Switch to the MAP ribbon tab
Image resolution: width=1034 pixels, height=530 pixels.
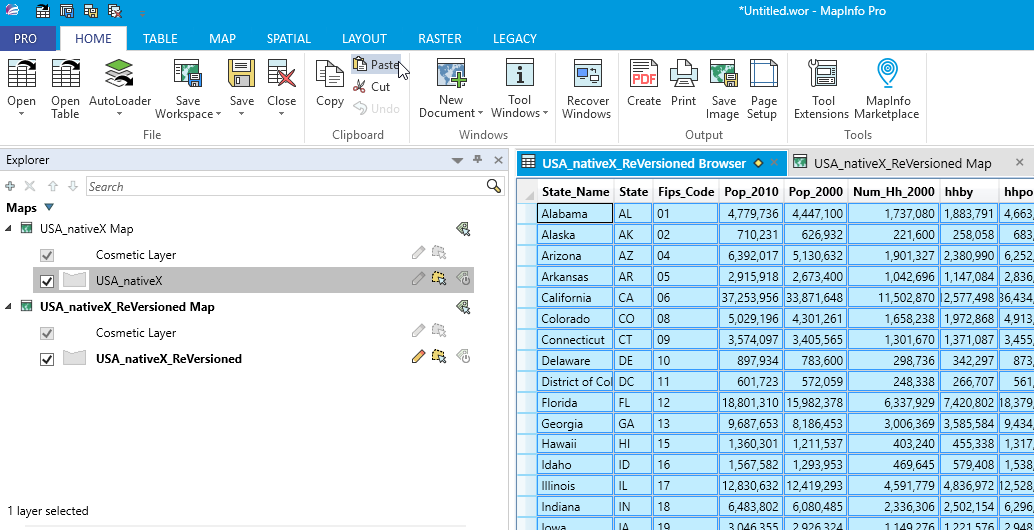click(222, 38)
